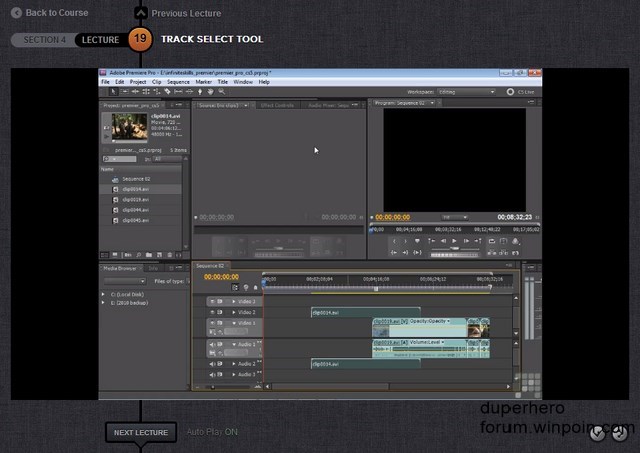Open the Workspace Editing dropdown
640x453 pixels.
coord(466,92)
